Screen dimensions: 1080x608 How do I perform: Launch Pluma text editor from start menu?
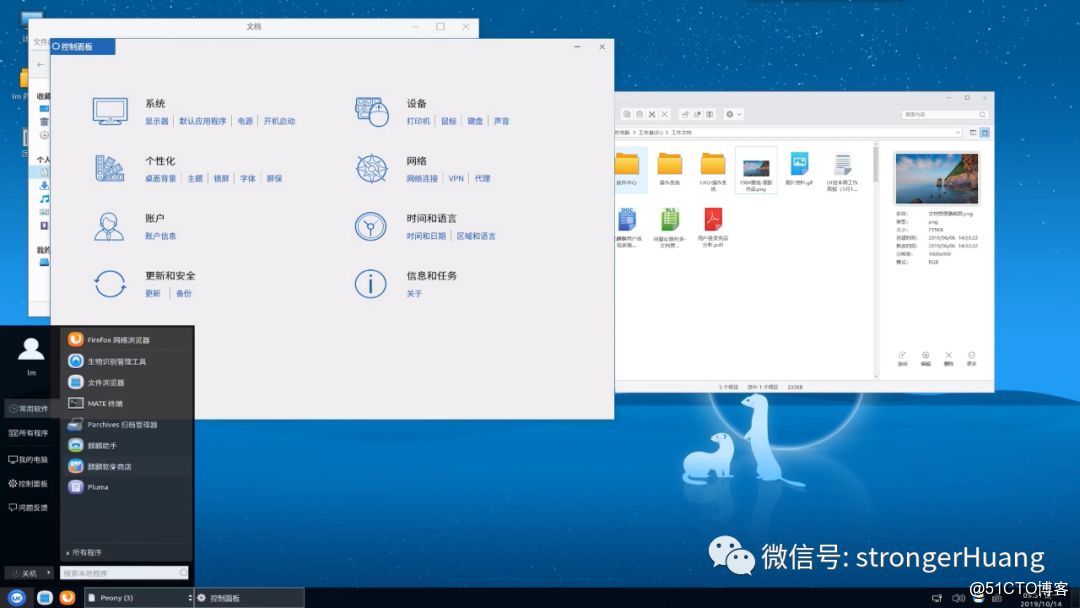[127, 487]
